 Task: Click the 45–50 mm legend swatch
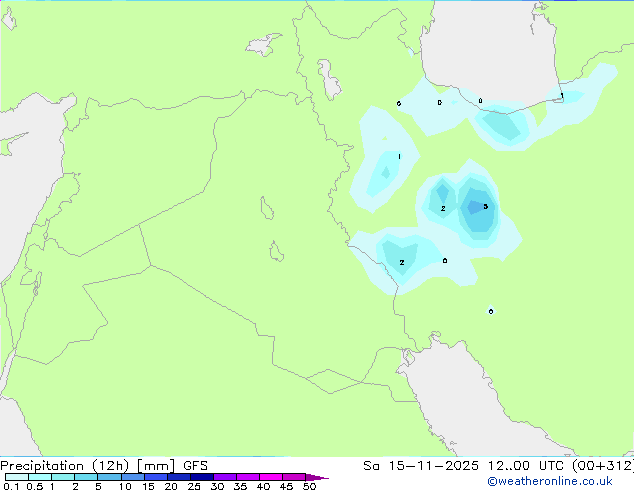[x=294, y=477]
